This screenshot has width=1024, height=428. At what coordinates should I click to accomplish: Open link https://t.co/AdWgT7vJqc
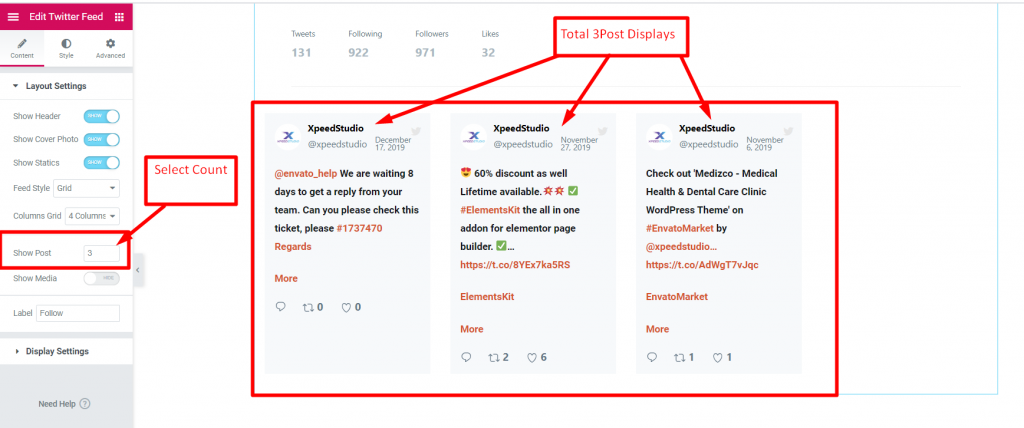click(702, 265)
